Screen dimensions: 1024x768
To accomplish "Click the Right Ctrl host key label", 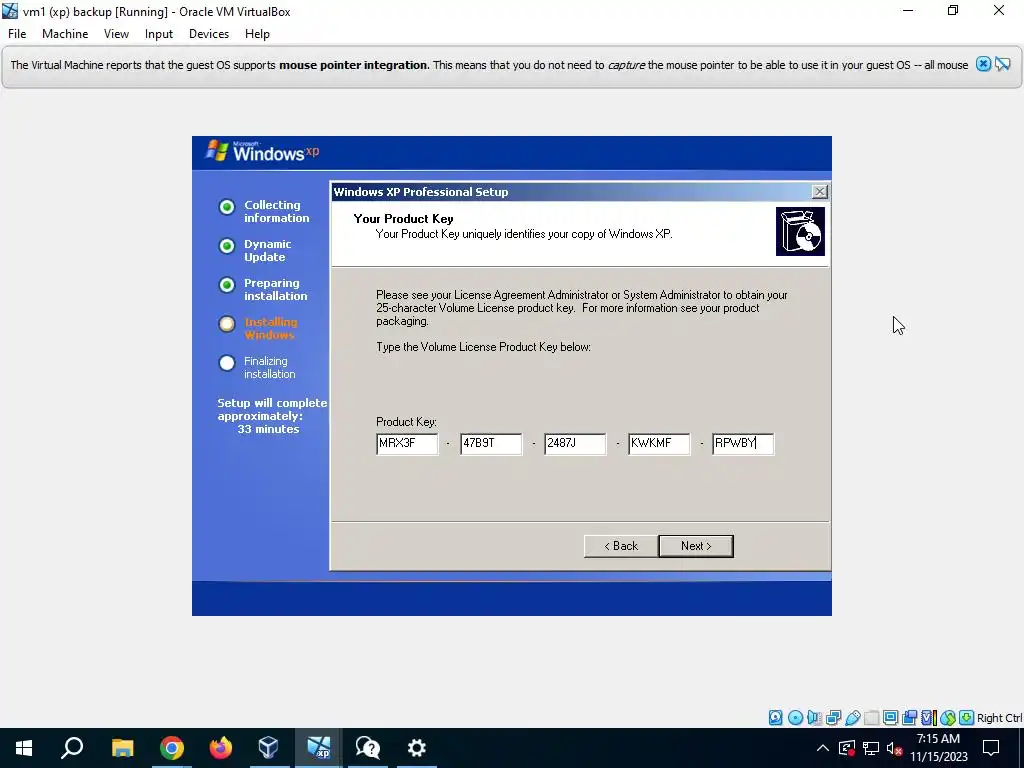I will (999, 718).
